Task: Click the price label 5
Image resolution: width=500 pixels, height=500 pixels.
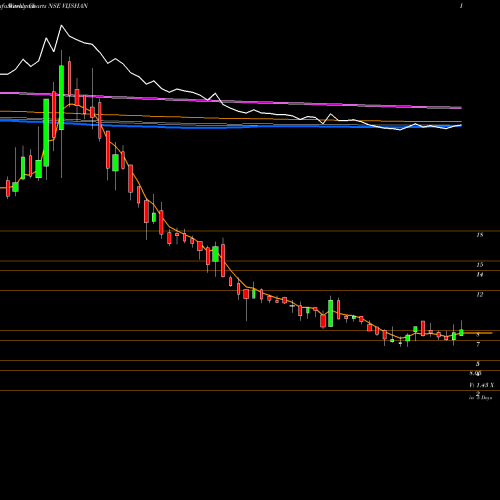Action: (x=478, y=364)
